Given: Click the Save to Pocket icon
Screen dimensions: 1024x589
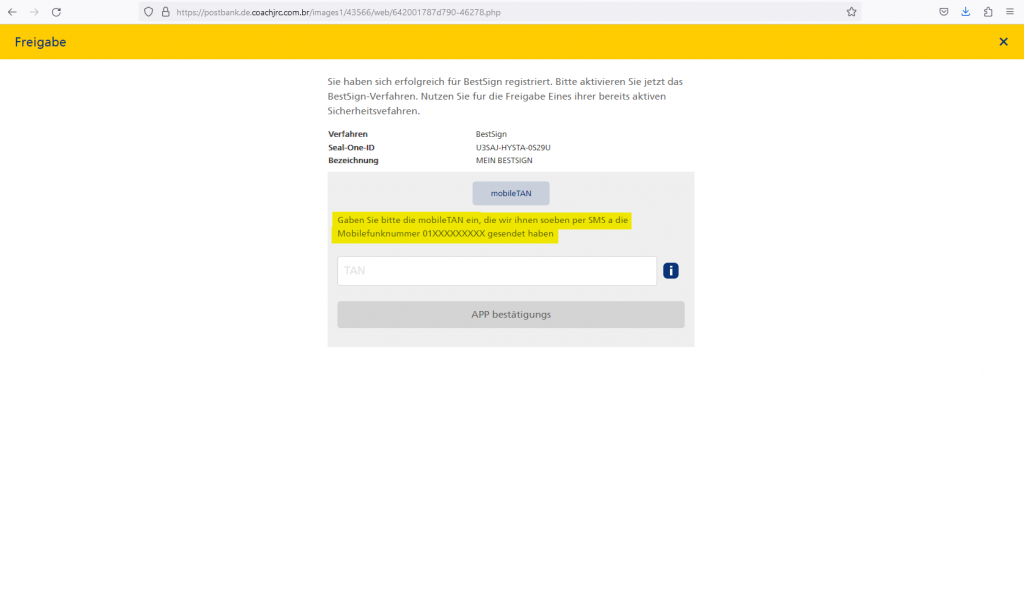Looking at the screenshot, I should 942,12.
